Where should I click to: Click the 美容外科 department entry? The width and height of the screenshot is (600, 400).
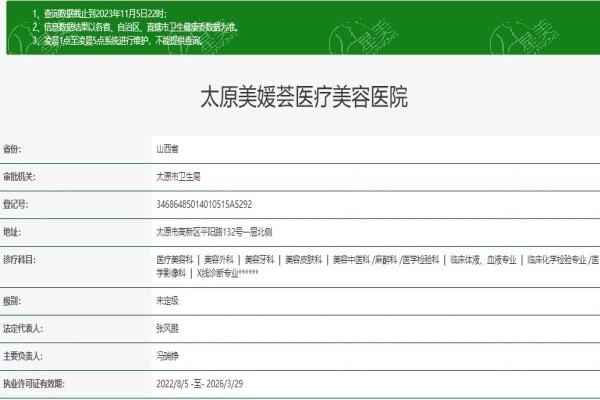219,260
